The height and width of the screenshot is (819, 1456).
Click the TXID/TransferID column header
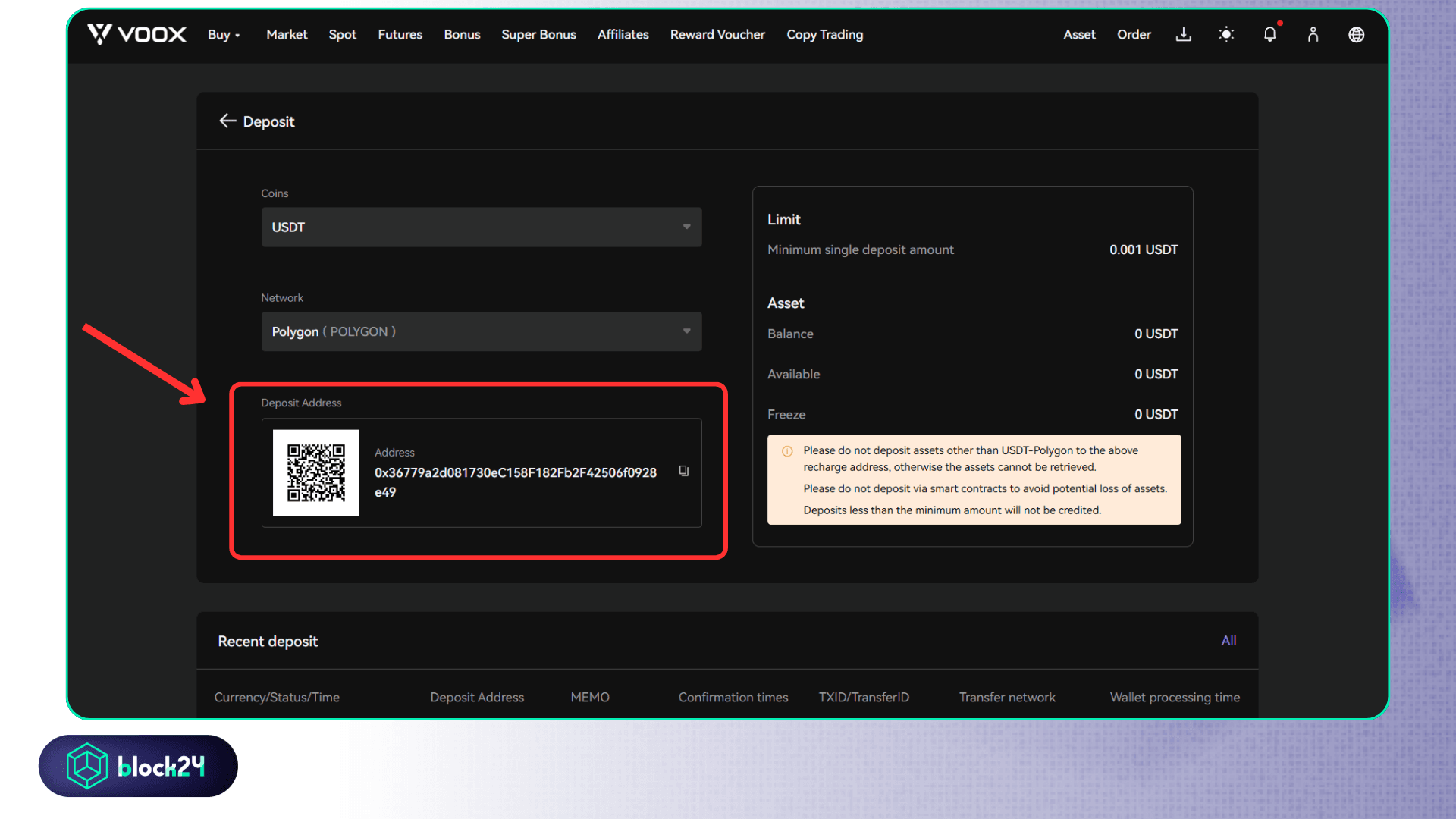point(864,697)
